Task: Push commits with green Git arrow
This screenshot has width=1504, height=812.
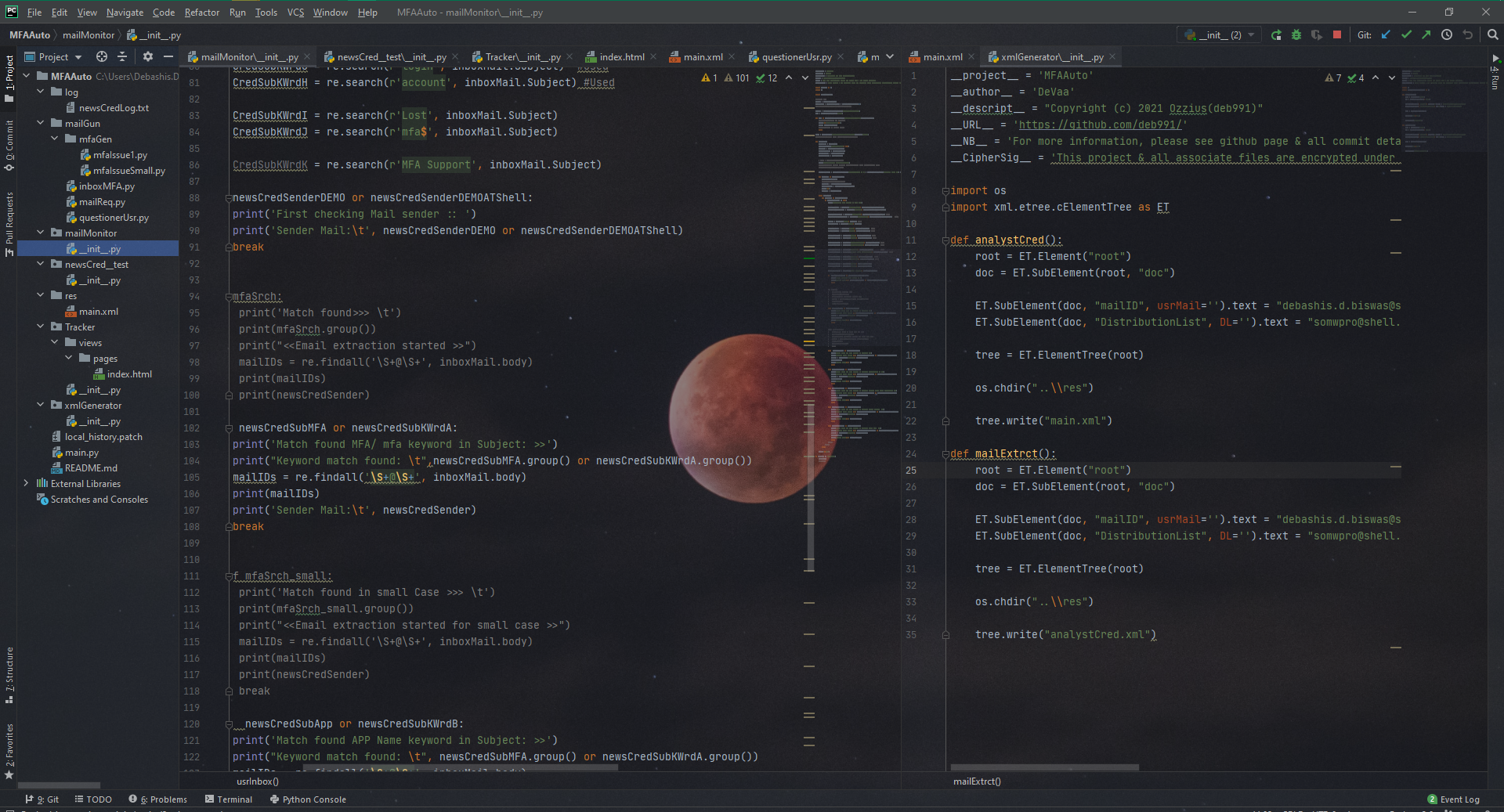Action: click(x=1426, y=35)
